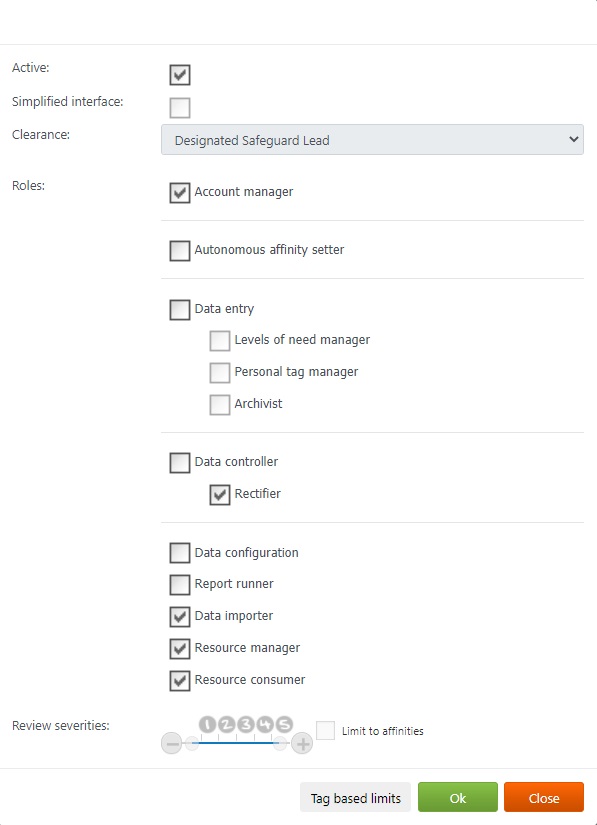
Task: Uncheck the Account manager role
Action: tap(180, 193)
